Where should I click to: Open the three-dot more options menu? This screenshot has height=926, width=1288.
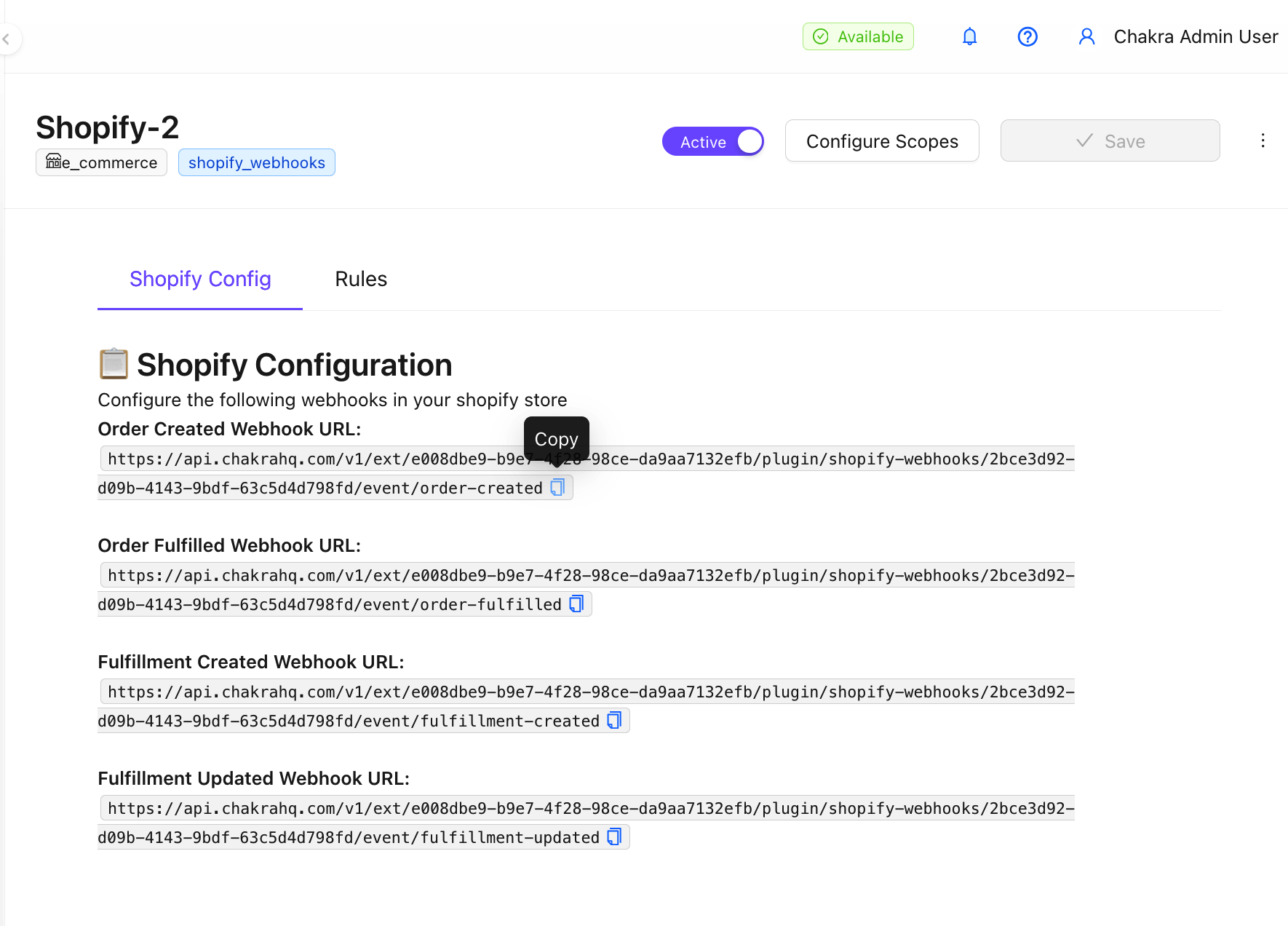point(1263,141)
